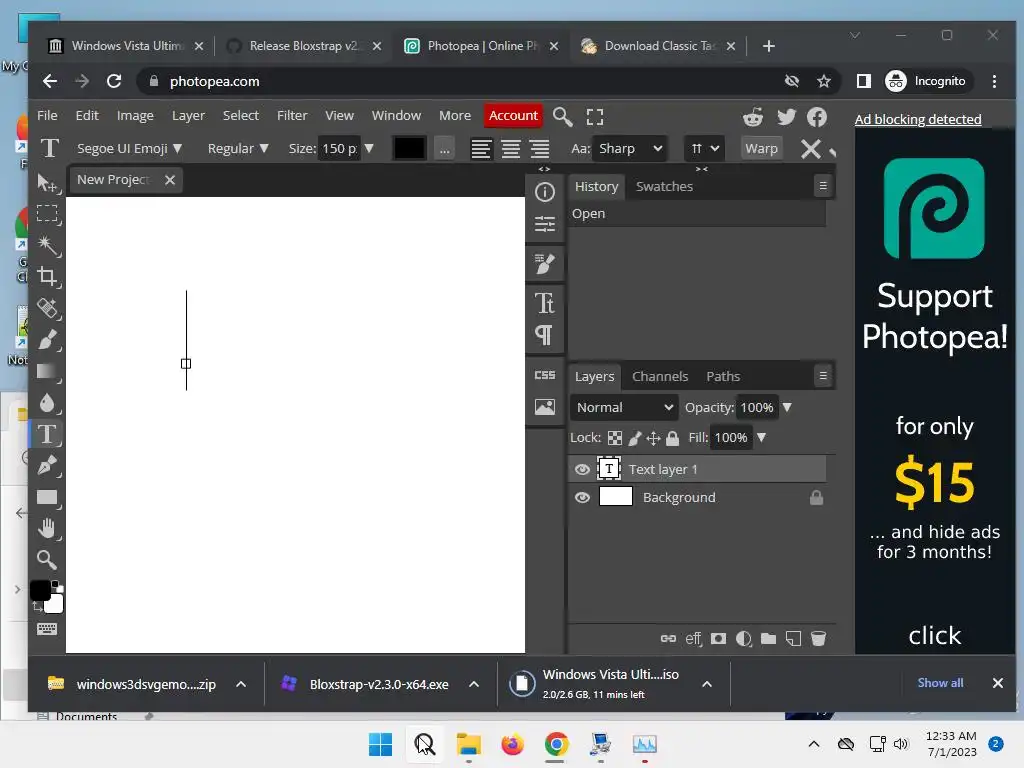Image resolution: width=1024 pixels, height=768 pixels.
Task: Hide the Background layer eye icon
Action: pyautogui.click(x=582, y=498)
